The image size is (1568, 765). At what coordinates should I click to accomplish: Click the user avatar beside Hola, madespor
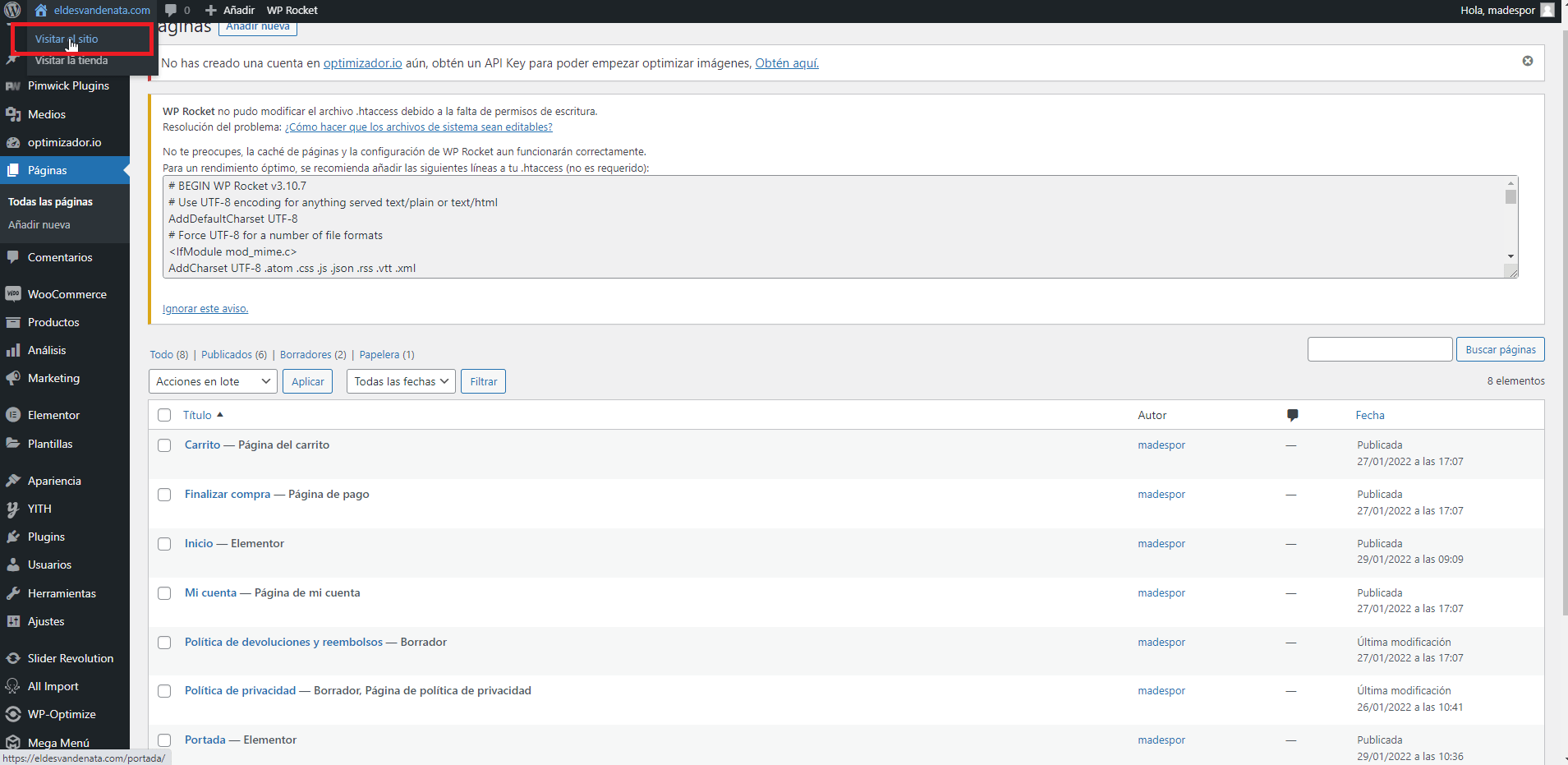click(1547, 10)
